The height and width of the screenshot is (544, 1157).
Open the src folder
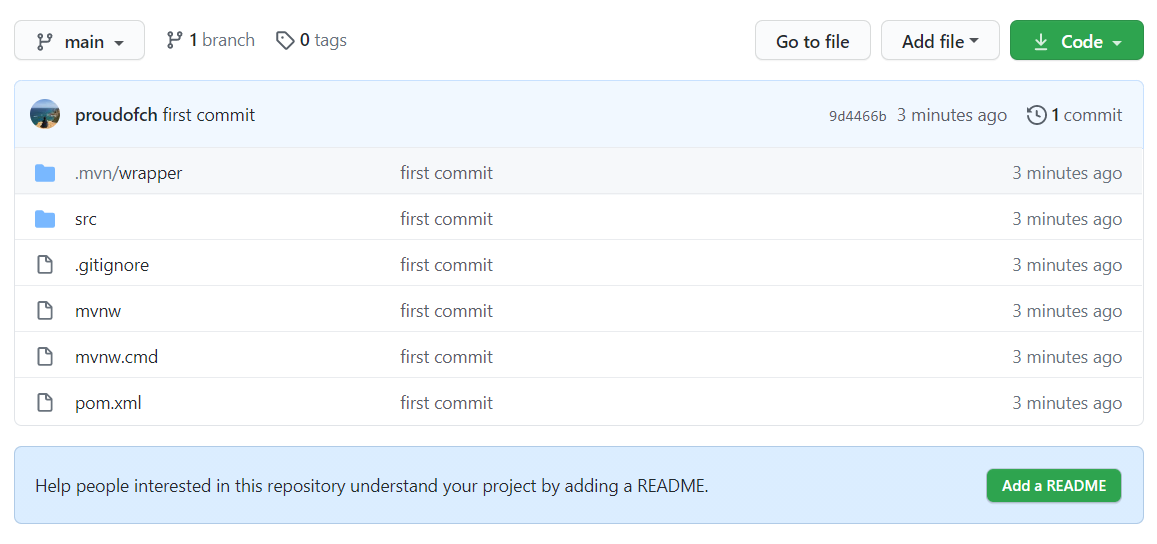pyautogui.click(x=86, y=219)
